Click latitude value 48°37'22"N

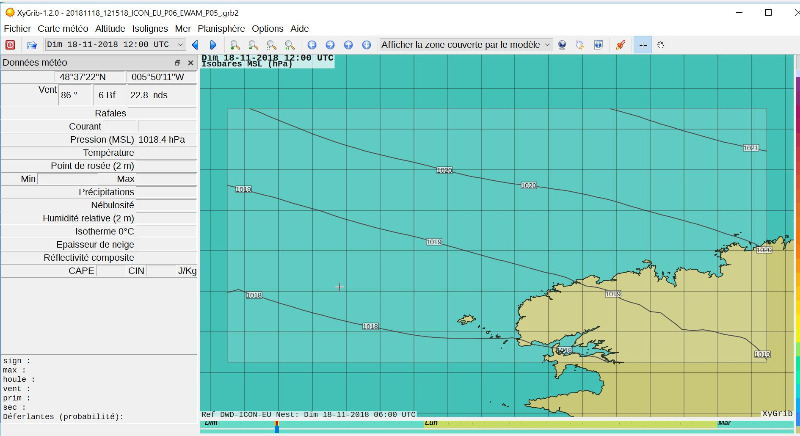coord(83,77)
